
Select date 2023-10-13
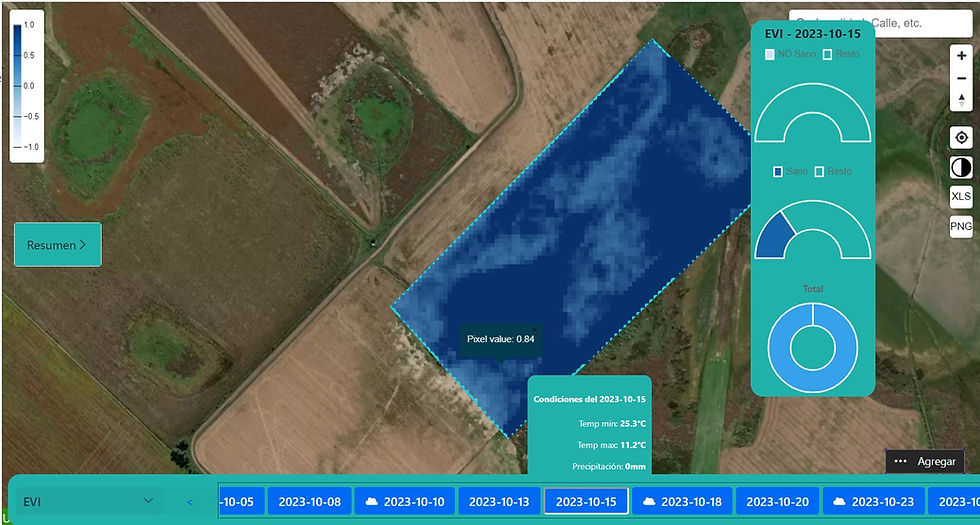[499, 501]
